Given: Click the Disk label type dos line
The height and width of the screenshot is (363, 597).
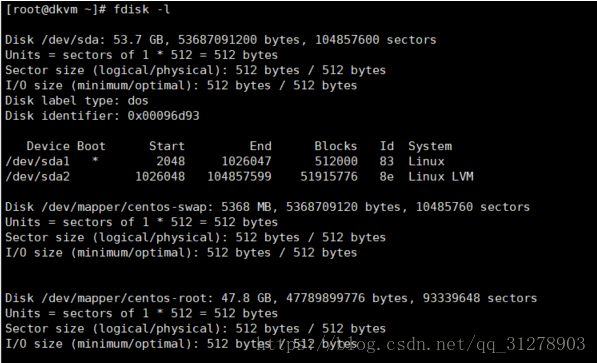Looking at the screenshot, I should point(77,101).
